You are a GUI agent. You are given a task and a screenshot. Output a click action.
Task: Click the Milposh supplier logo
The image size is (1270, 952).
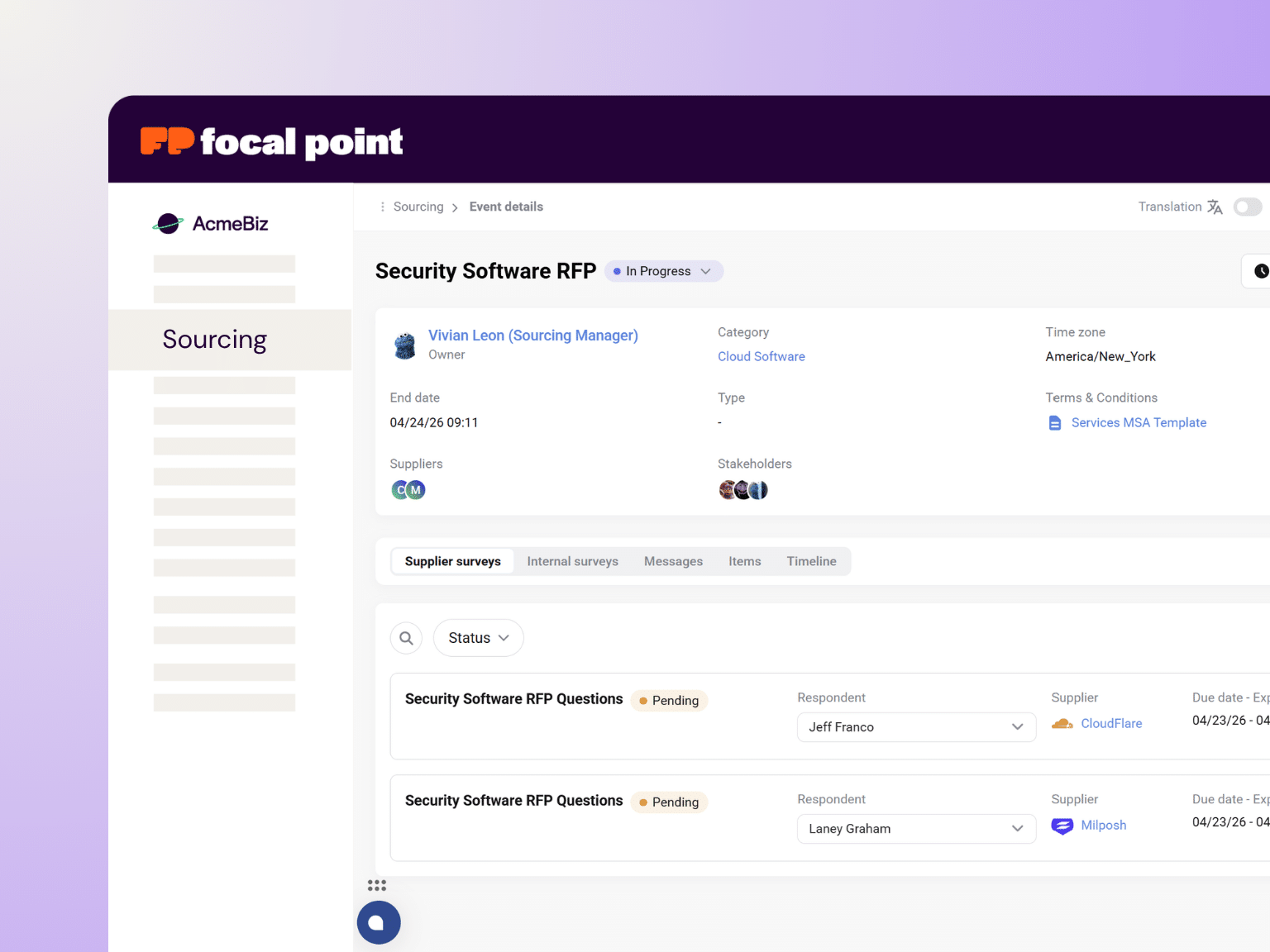point(1062,826)
